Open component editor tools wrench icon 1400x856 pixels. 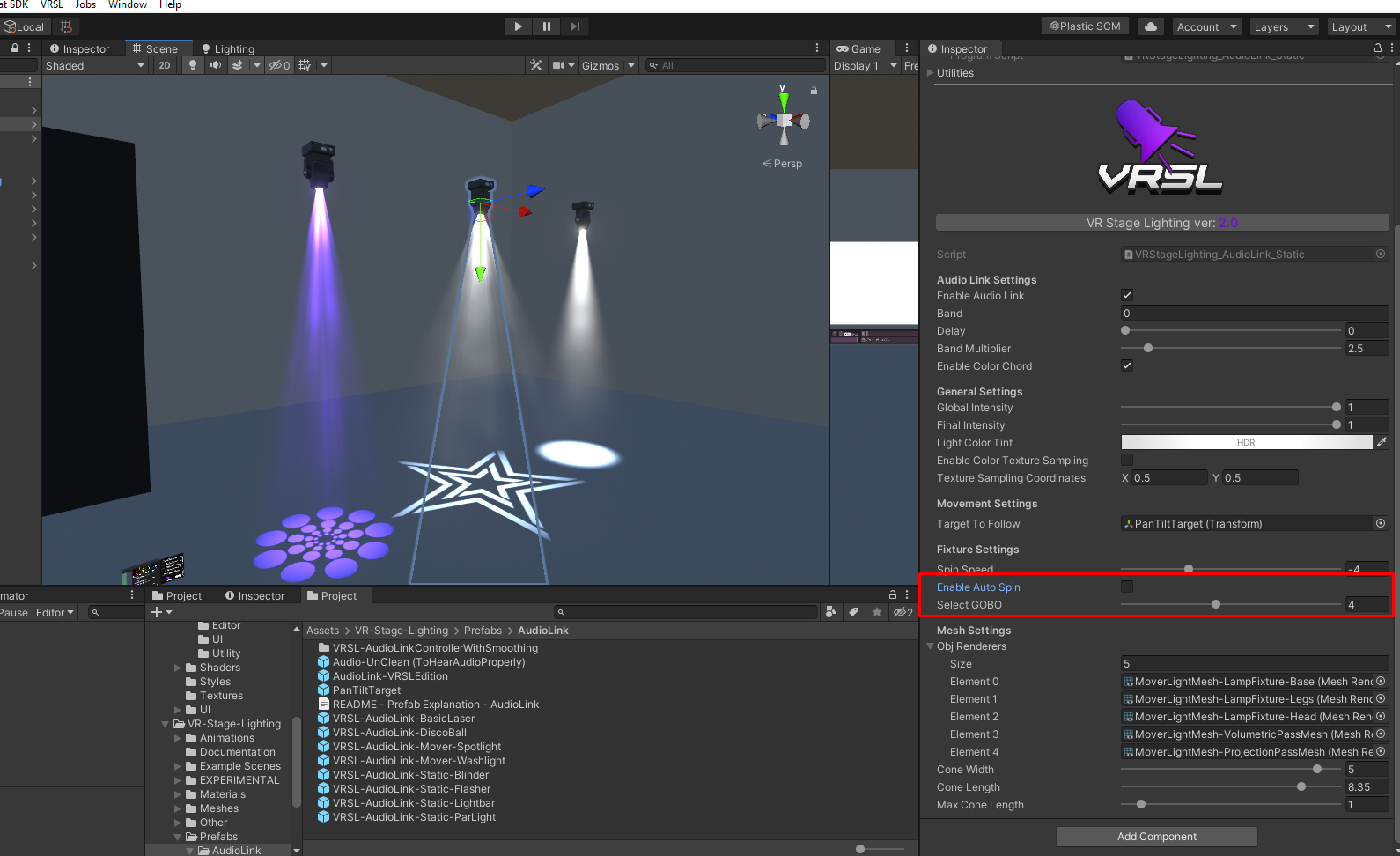coord(535,65)
